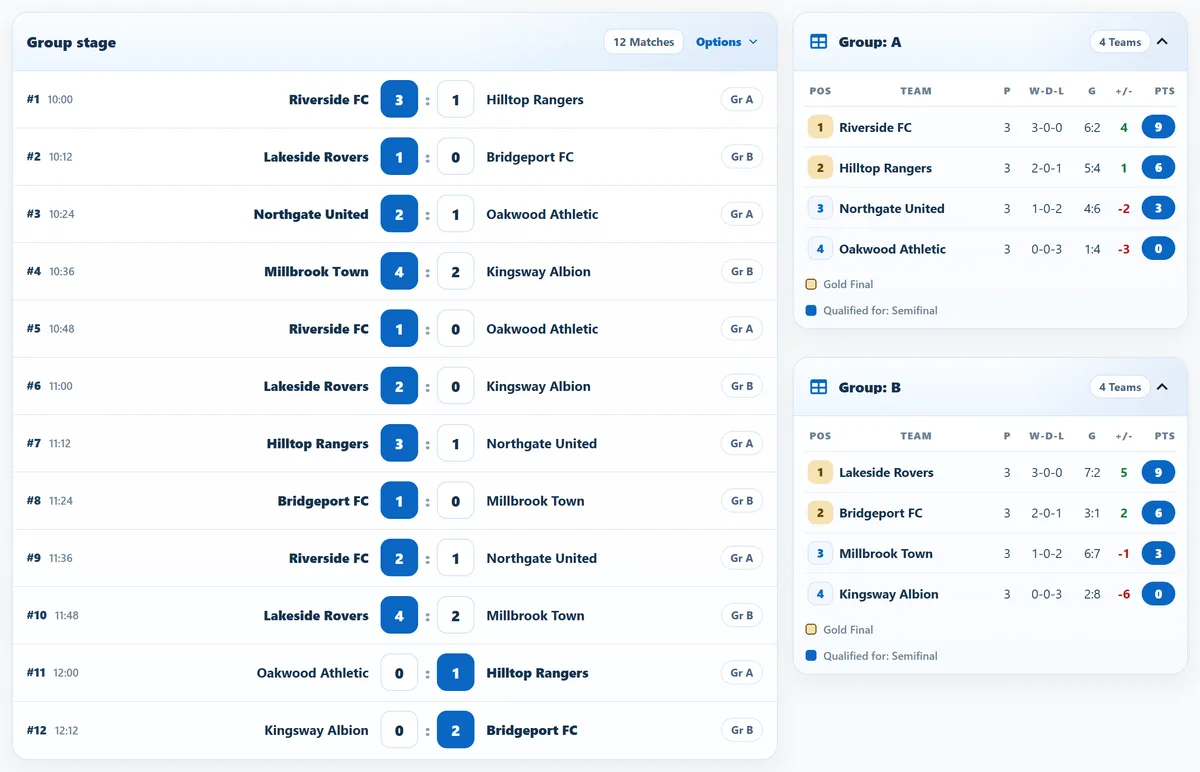Click the Gr B tag on match #12
Screen dimensions: 1200x772
pyautogui.click(x=742, y=730)
